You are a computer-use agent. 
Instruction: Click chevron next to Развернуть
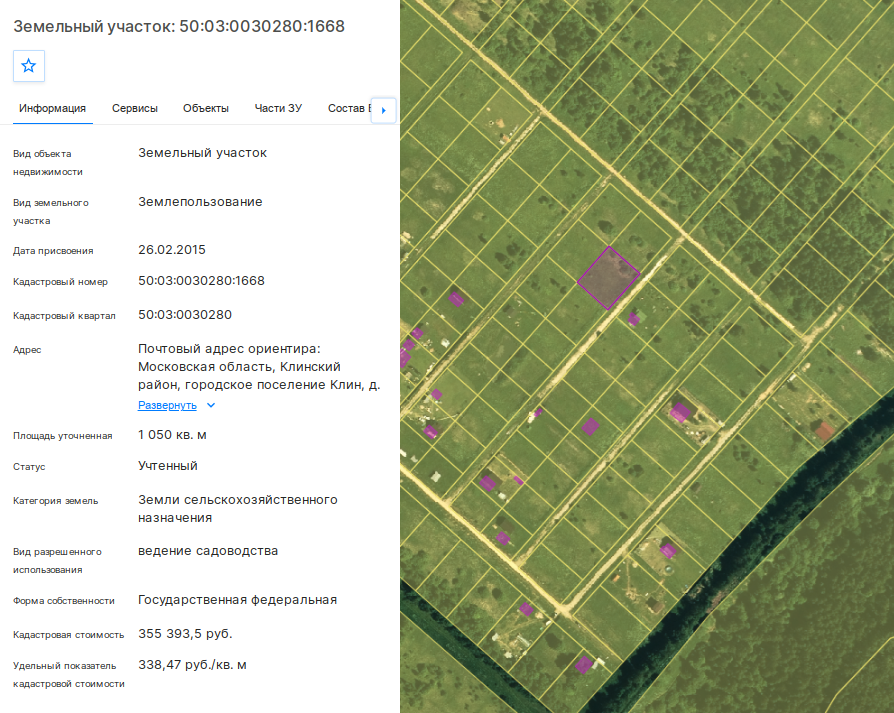pos(210,405)
